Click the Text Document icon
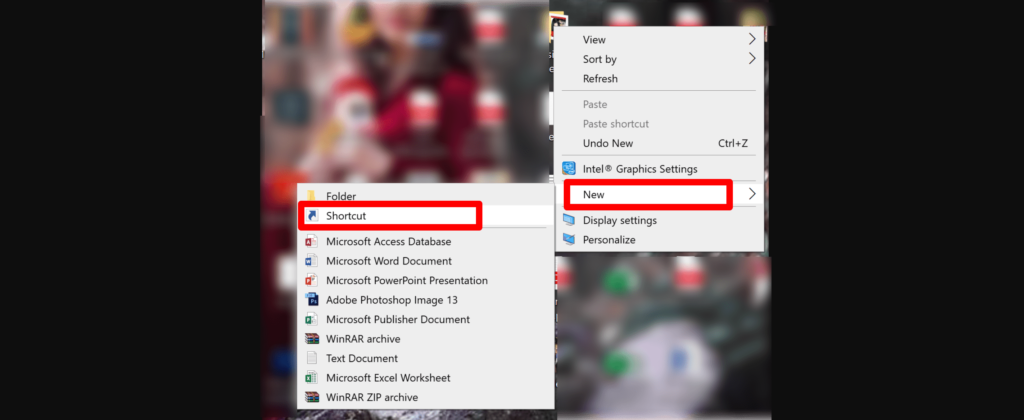1024x420 pixels. 312,359
